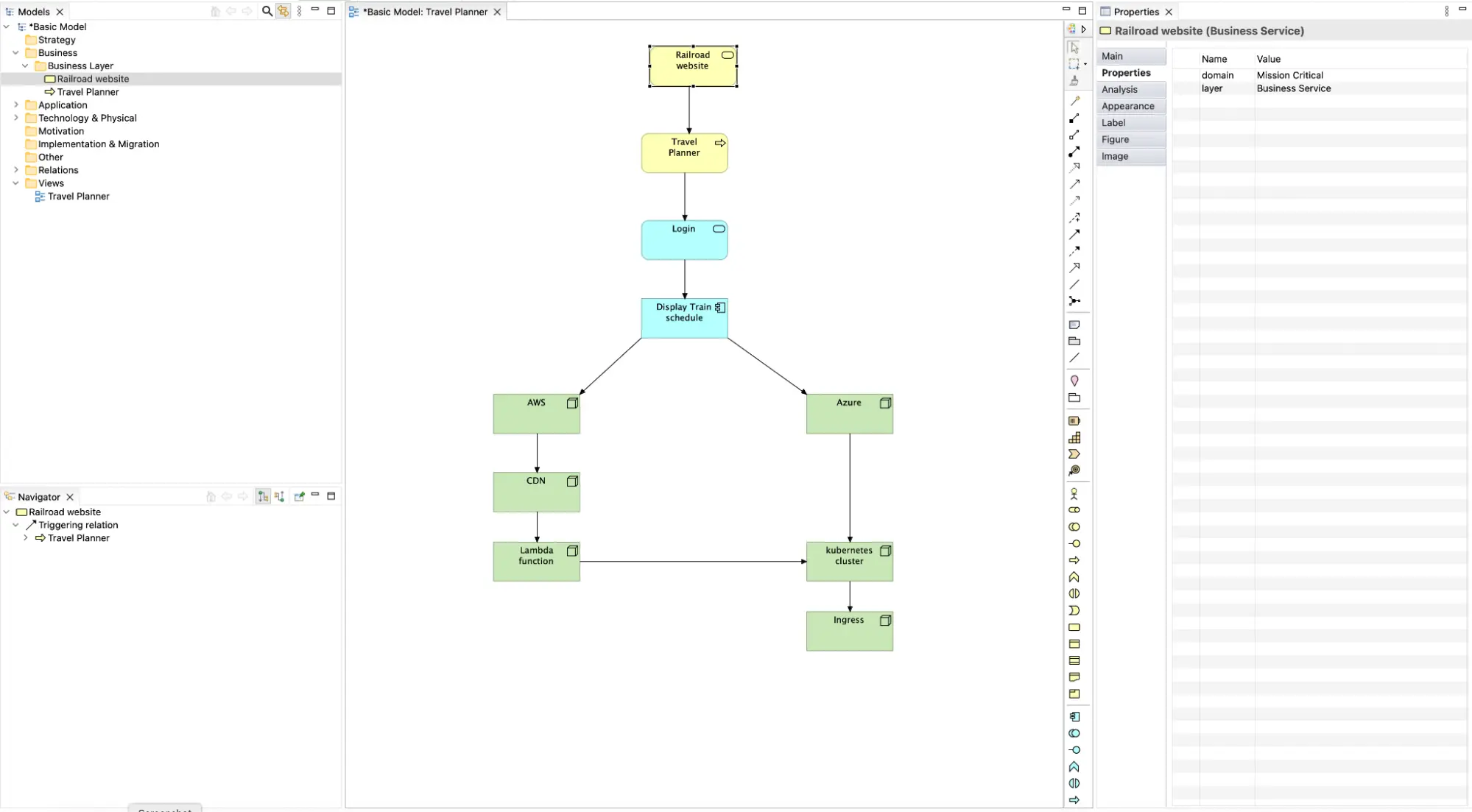Click the export/snapshot icon in Navigator
This screenshot has height=812, width=1472.
[x=299, y=496]
